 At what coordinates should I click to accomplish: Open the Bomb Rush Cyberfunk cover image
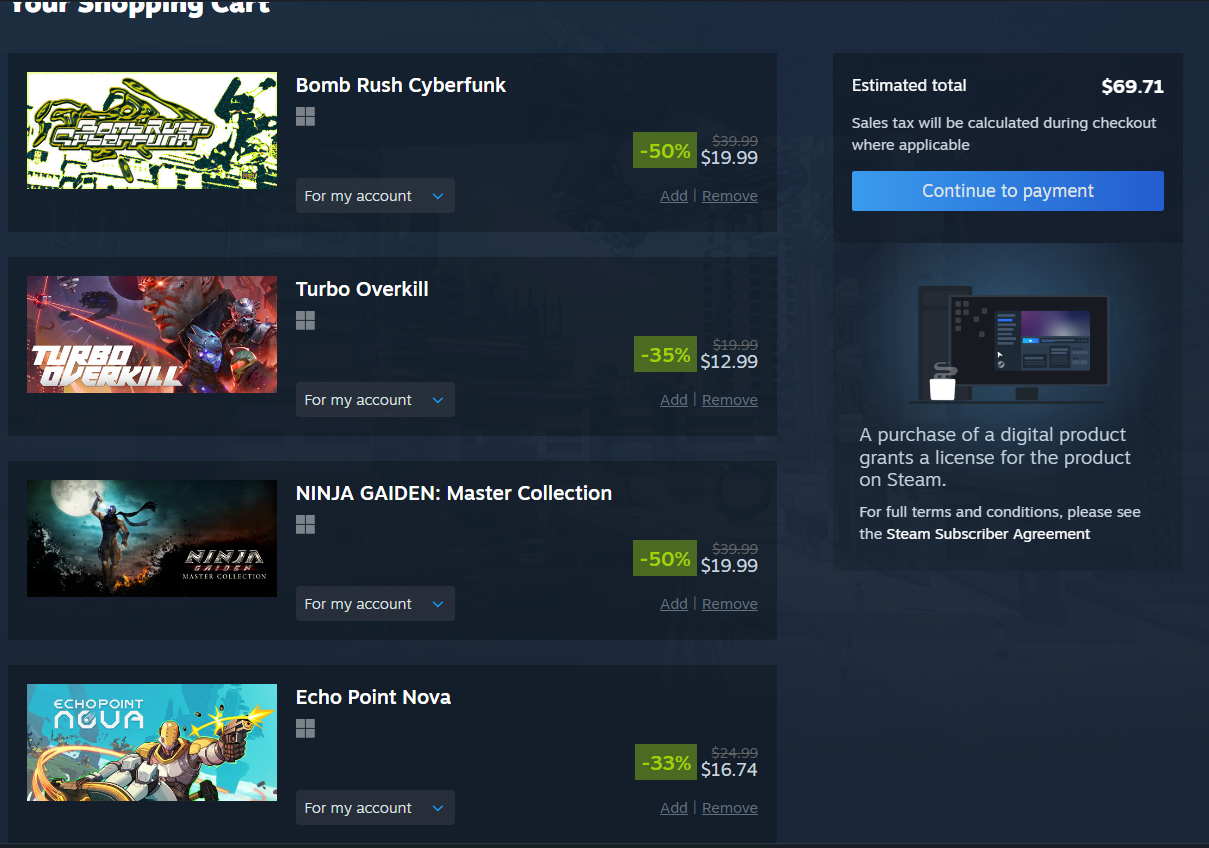tap(152, 130)
